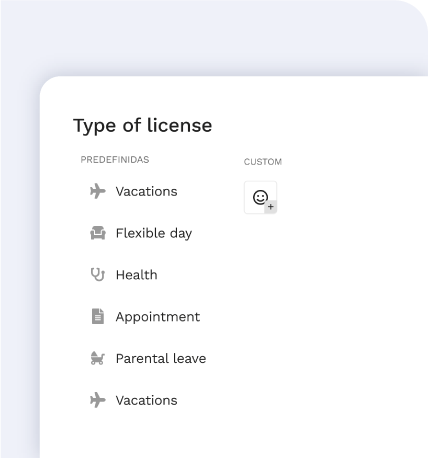This screenshot has width=429, height=459.
Task: Click the airplane icon below Parental leave
Action: coord(98,400)
